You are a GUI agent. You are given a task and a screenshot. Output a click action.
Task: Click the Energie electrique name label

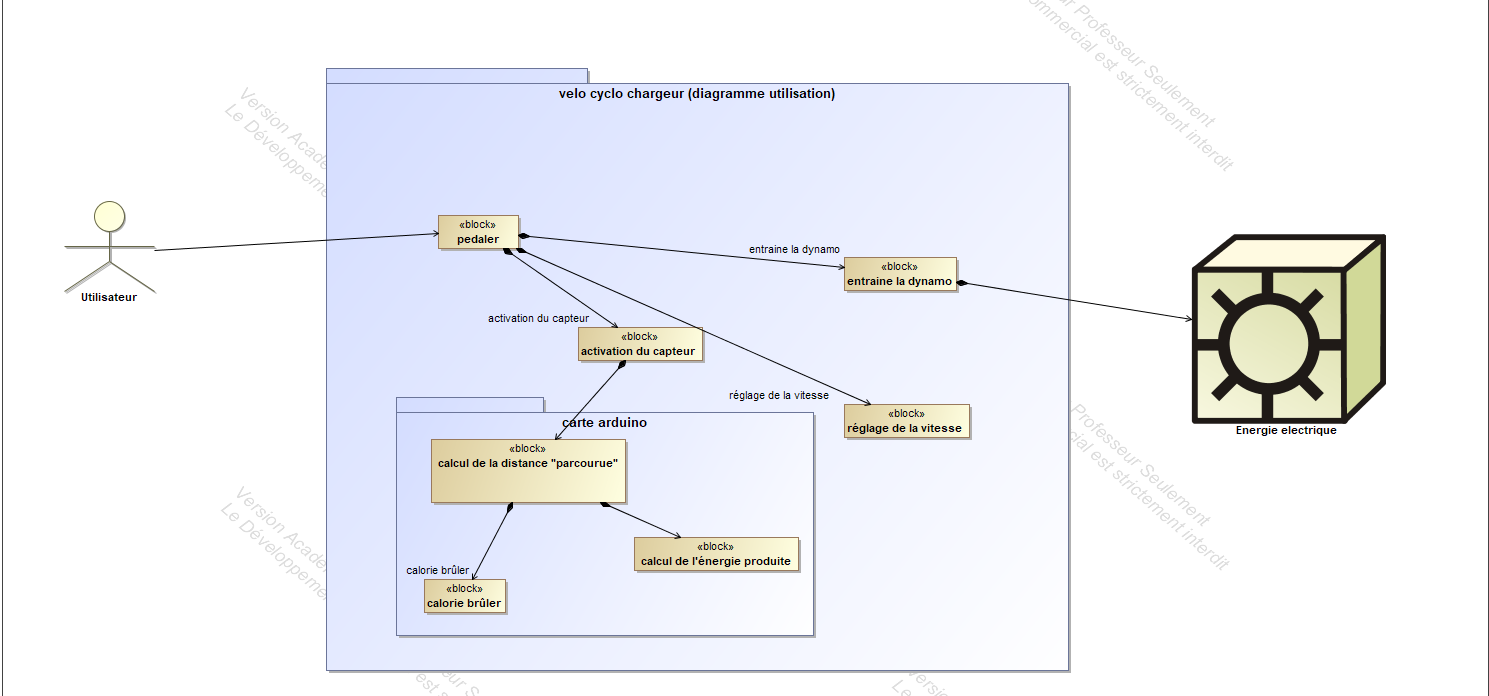[1285, 430]
